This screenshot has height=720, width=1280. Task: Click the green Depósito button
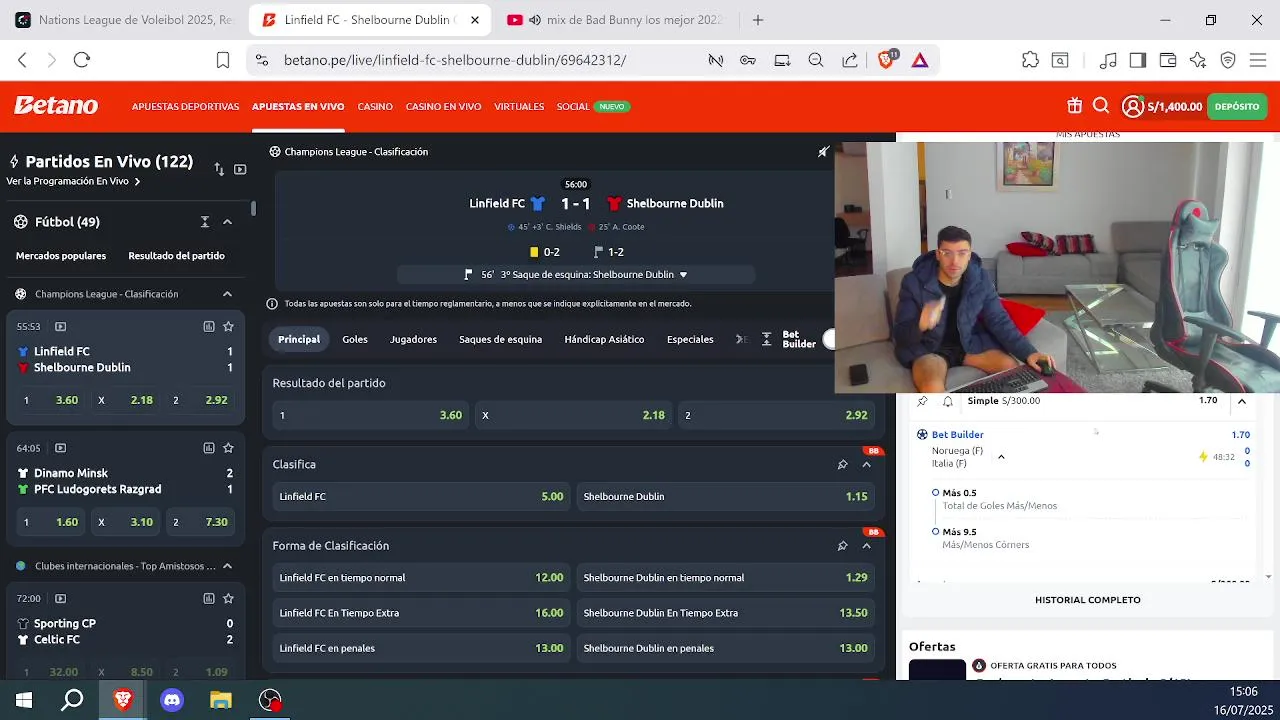(x=1237, y=106)
